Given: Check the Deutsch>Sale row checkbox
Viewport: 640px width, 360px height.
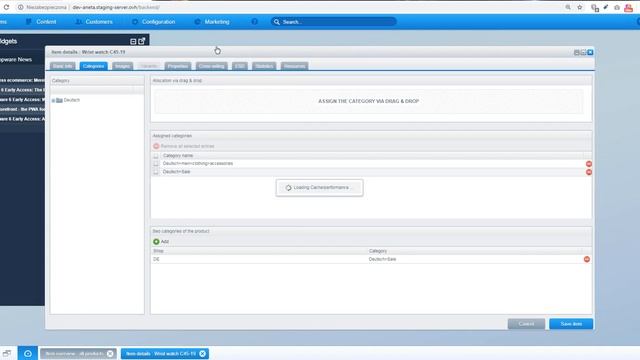Looking at the screenshot, I should pos(156,172).
